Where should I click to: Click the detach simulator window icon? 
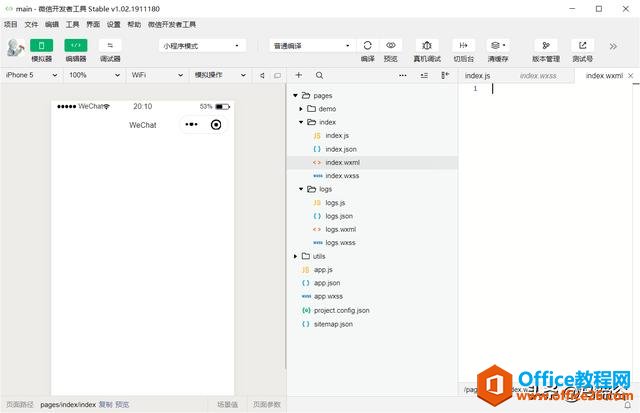tap(278, 75)
